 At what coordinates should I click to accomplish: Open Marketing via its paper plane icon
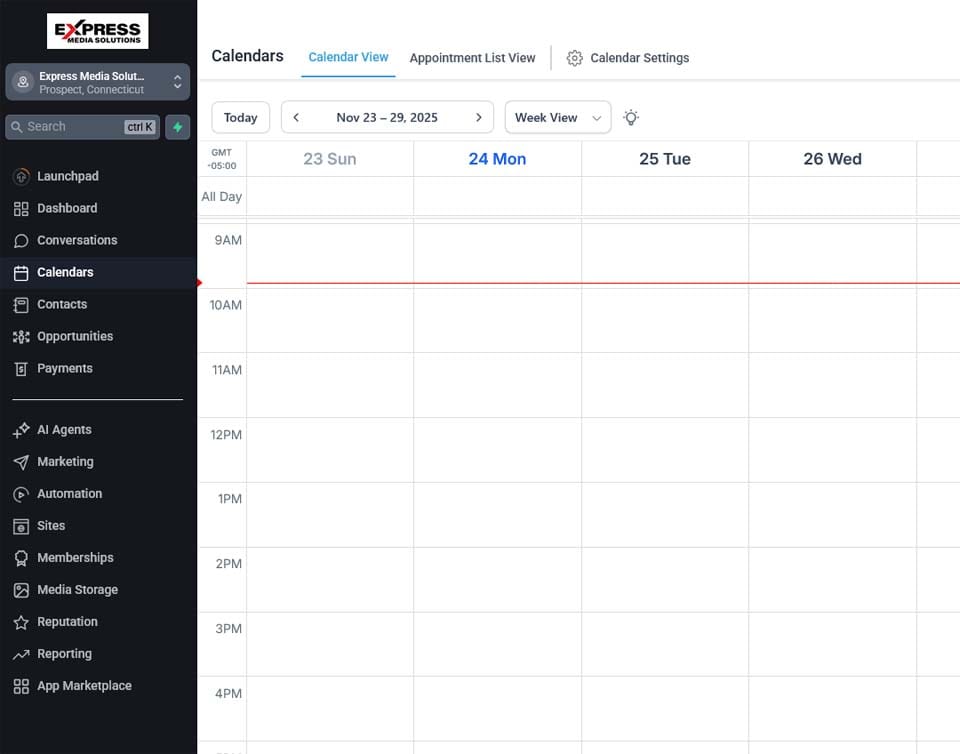(21, 462)
